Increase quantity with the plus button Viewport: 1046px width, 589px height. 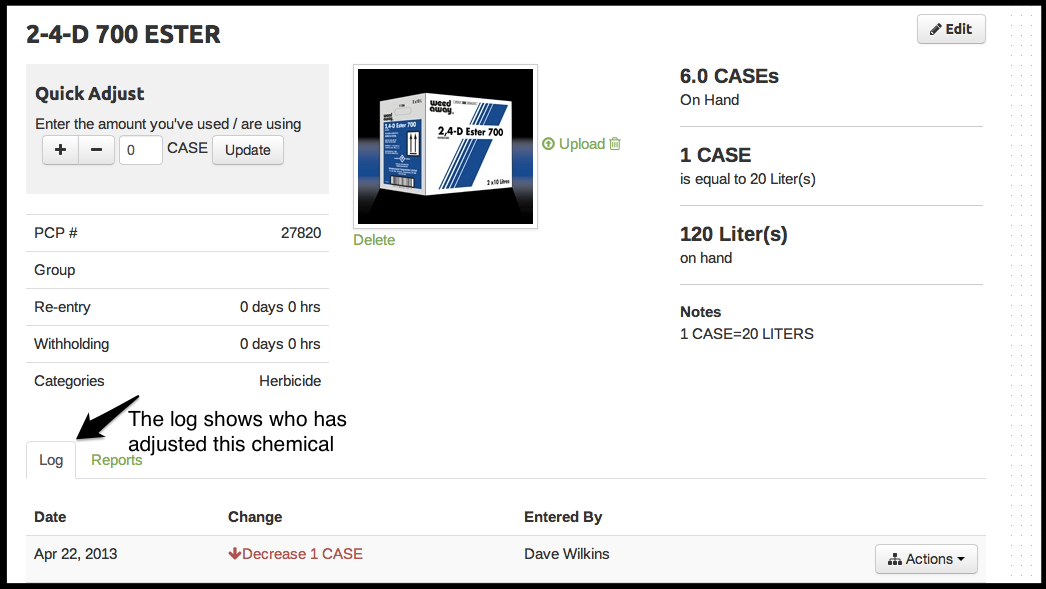click(x=60, y=150)
